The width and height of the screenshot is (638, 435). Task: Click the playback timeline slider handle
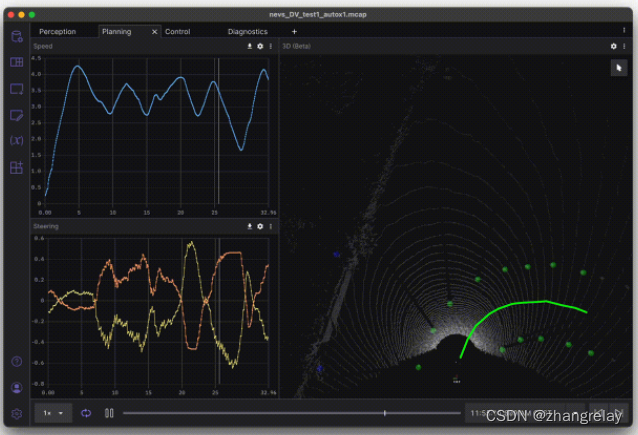click(x=385, y=413)
